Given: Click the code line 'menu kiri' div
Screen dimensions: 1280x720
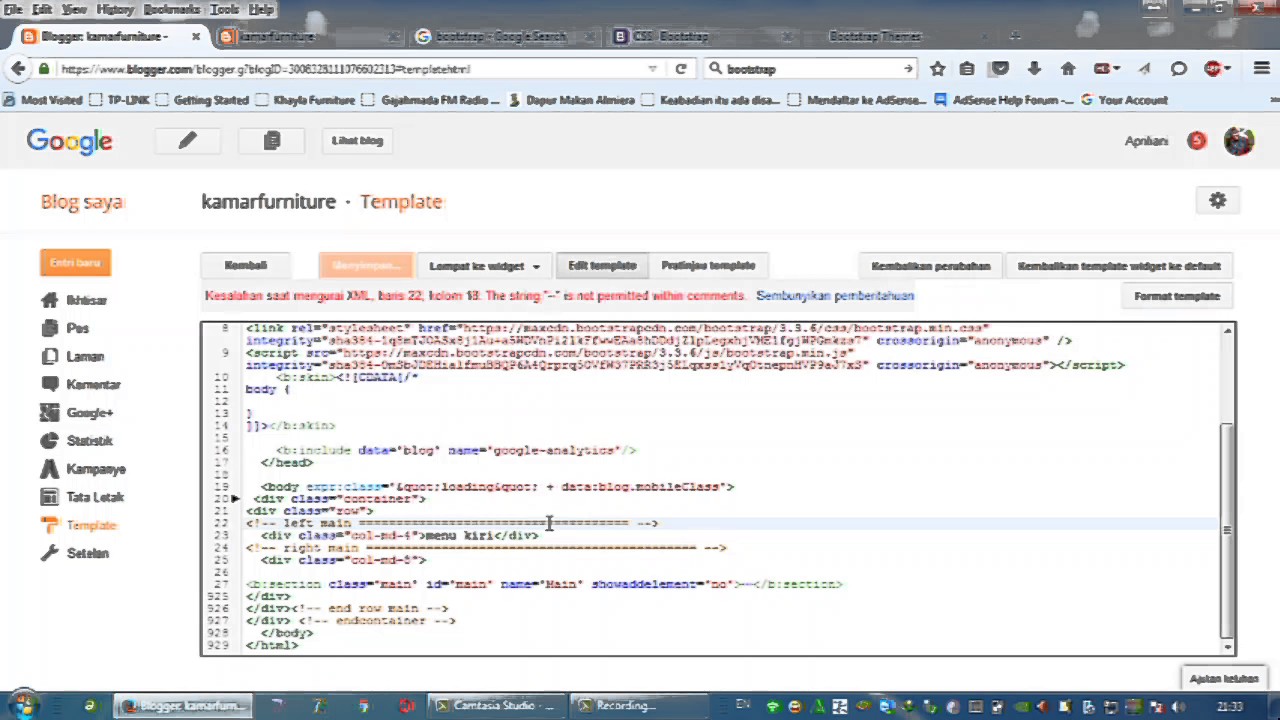Looking at the screenshot, I should [x=399, y=535].
